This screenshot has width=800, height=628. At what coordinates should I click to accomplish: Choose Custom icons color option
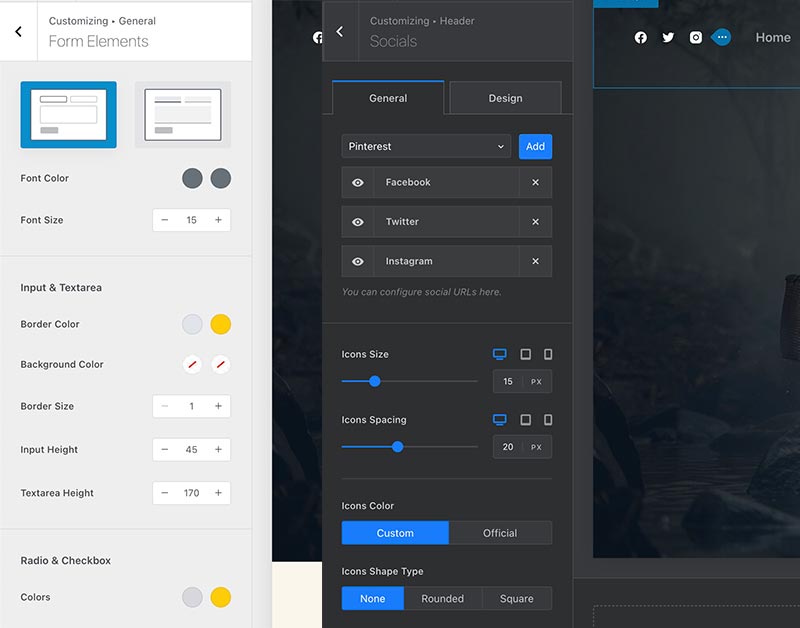pyautogui.click(x=395, y=533)
